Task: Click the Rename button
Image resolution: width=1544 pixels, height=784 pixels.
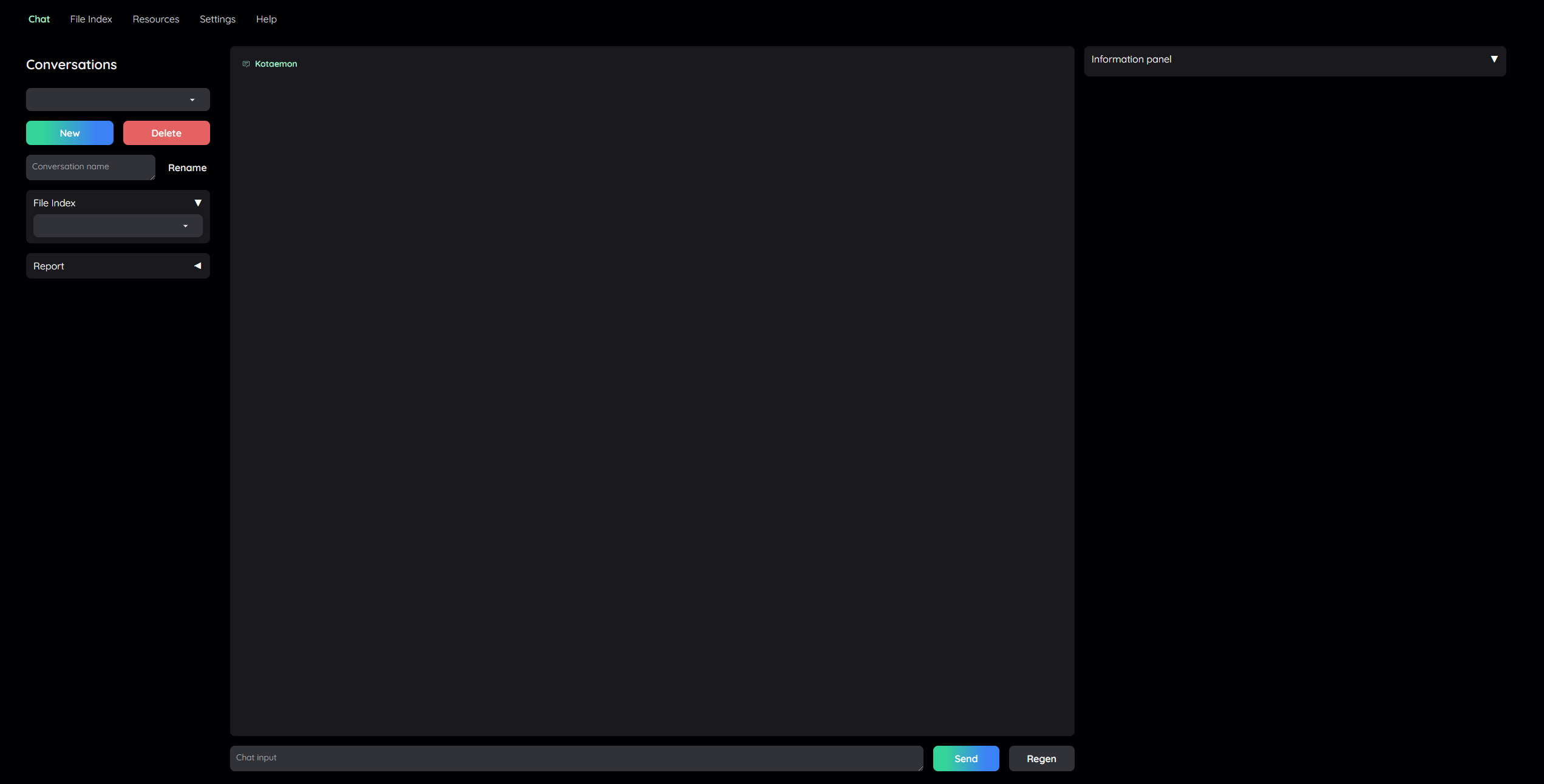Action: tap(187, 167)
